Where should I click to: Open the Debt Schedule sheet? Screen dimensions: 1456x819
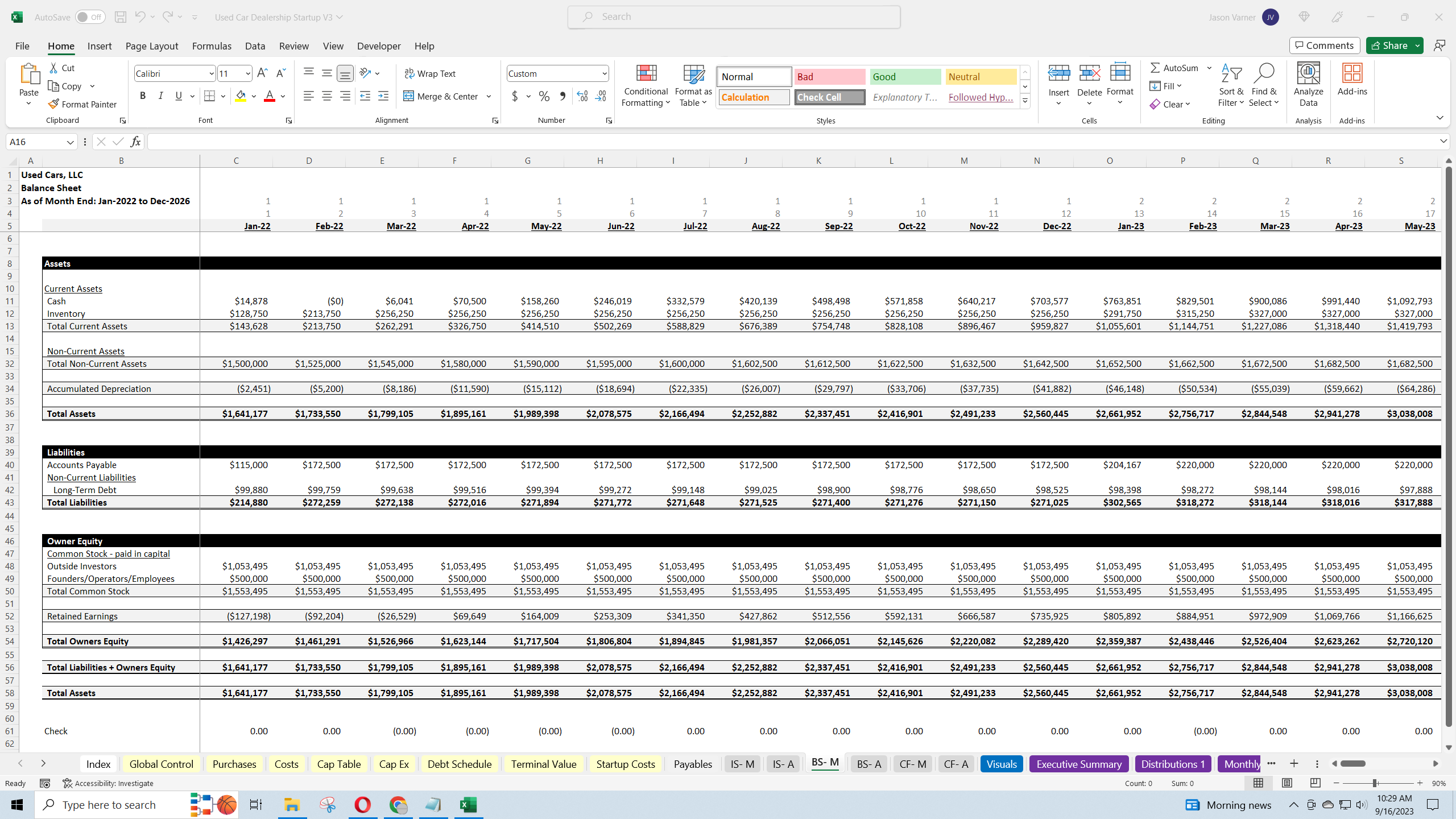pos(458,764)
